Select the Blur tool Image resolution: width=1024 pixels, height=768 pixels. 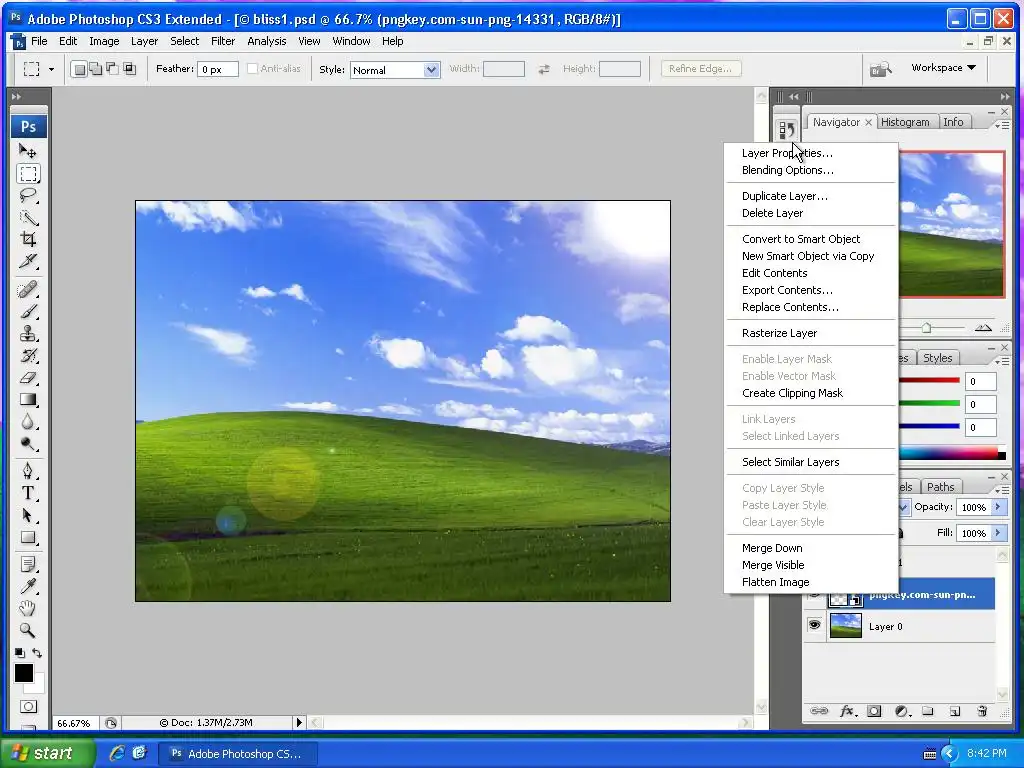point(28,422)
